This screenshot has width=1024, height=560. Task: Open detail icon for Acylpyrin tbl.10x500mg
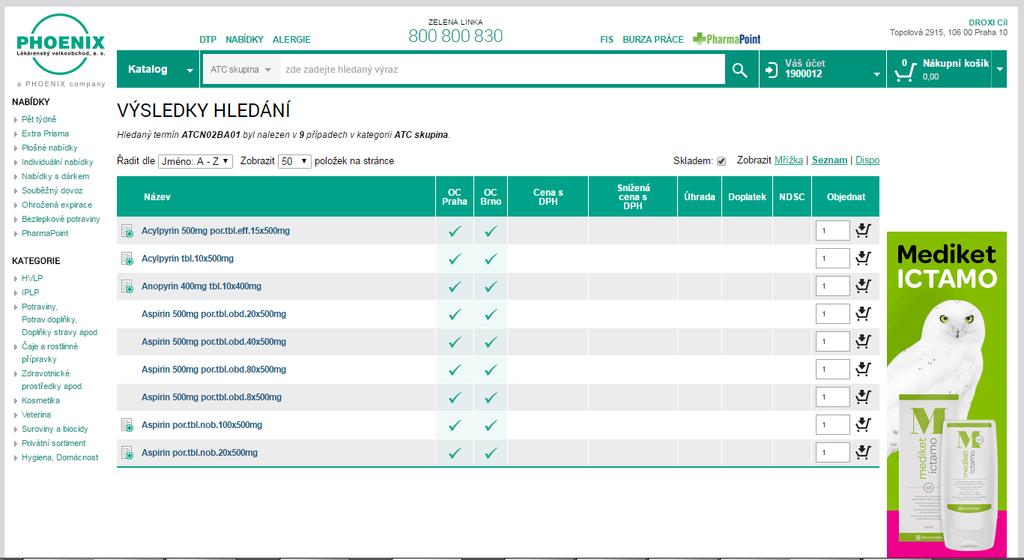point(127,258)
